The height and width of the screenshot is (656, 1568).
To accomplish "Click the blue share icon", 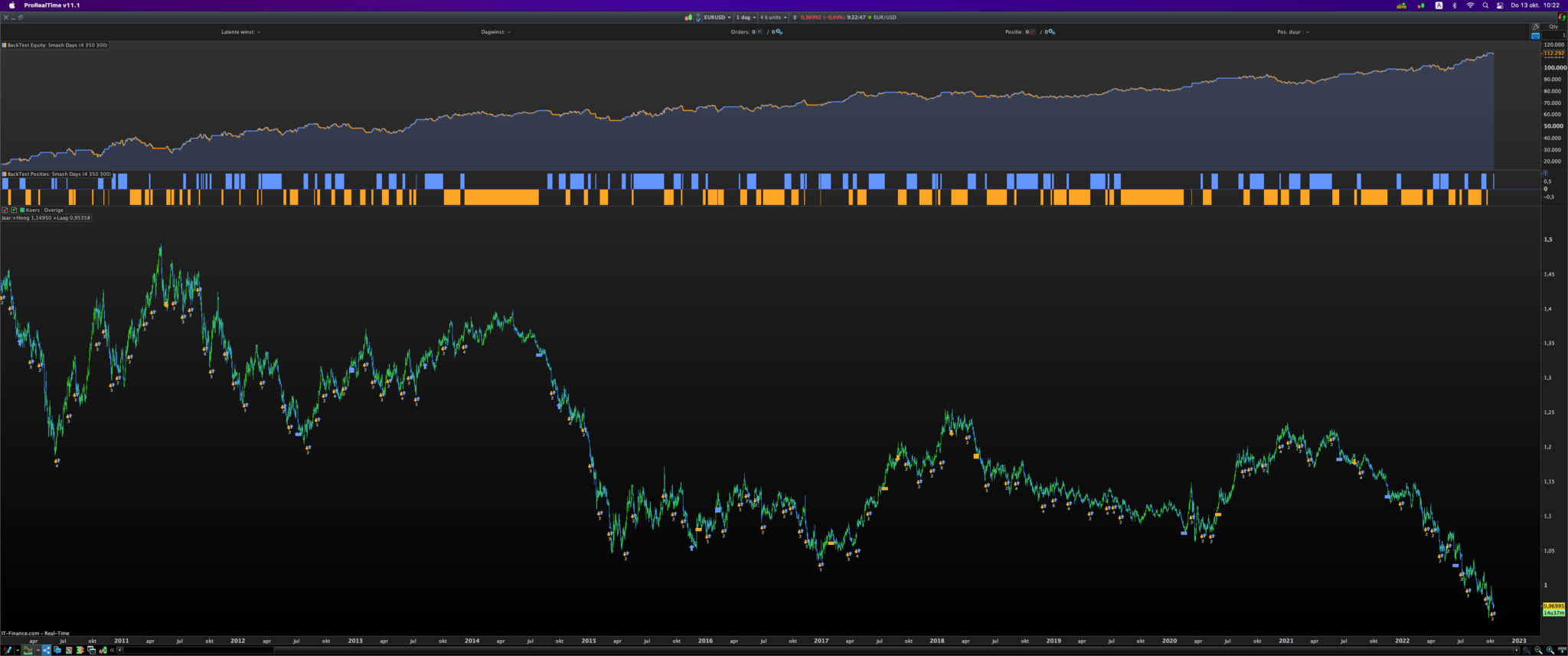I will pos(46,650).
